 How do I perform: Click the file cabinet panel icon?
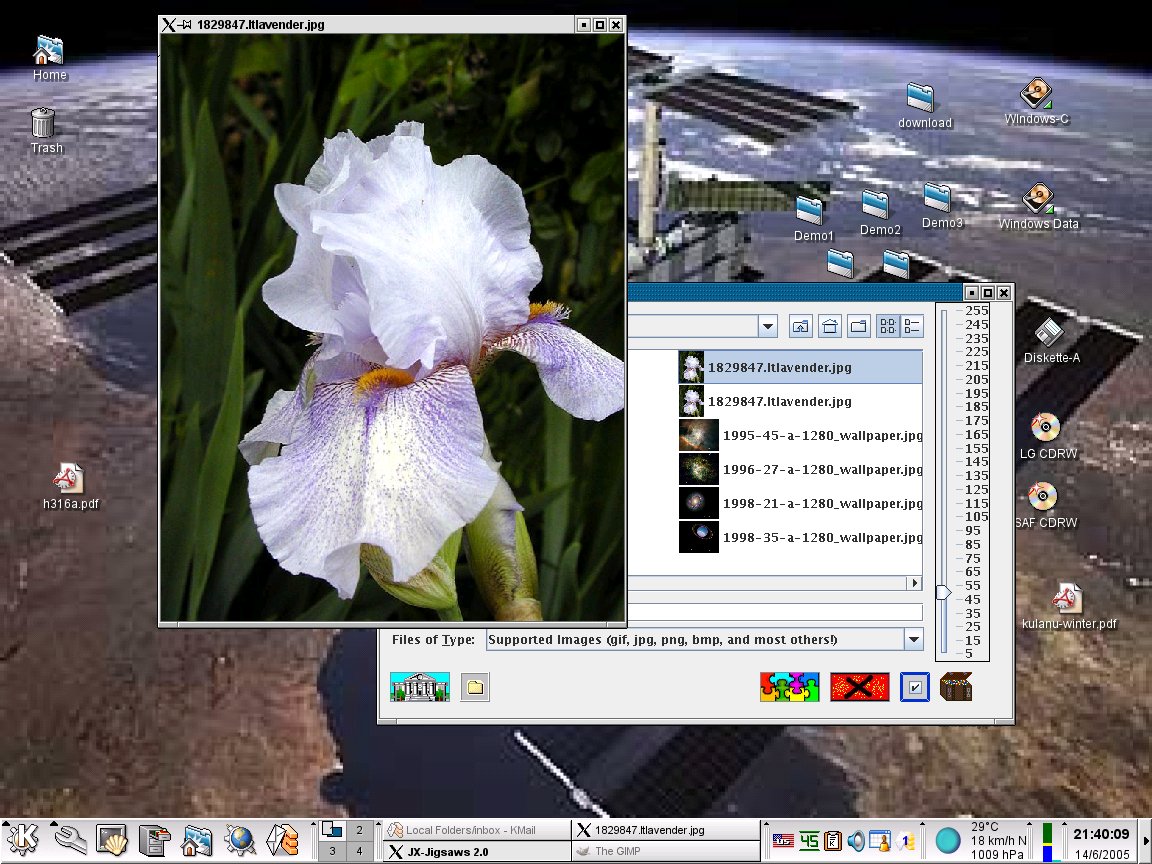click(x=155, y=840)
